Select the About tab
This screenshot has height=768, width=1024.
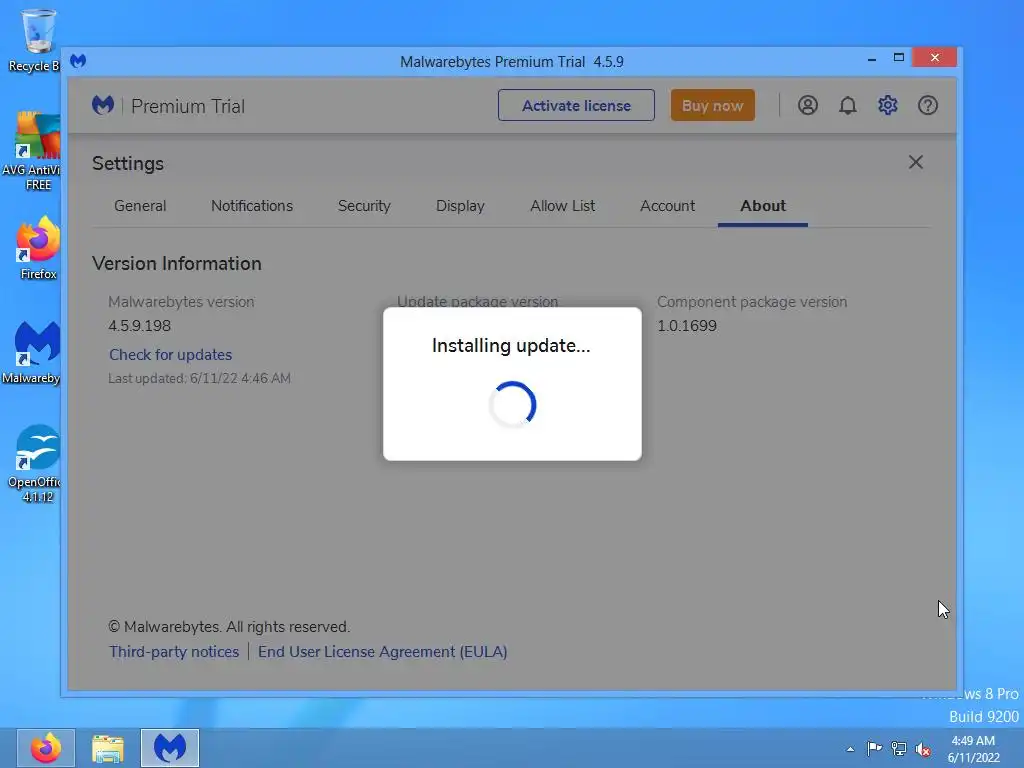pos(763,206)
